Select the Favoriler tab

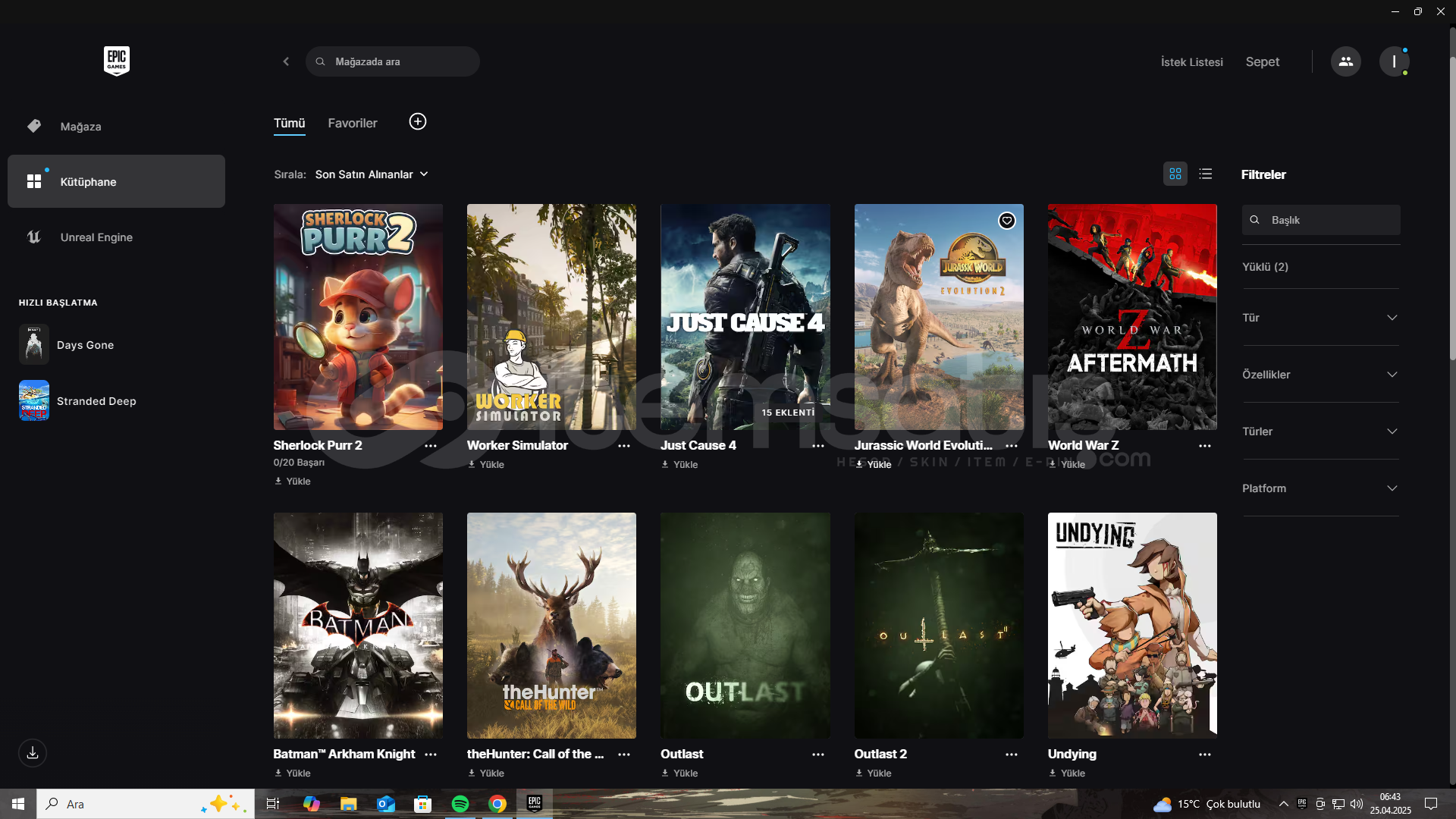pyautogui.click(x=353, y=123)
